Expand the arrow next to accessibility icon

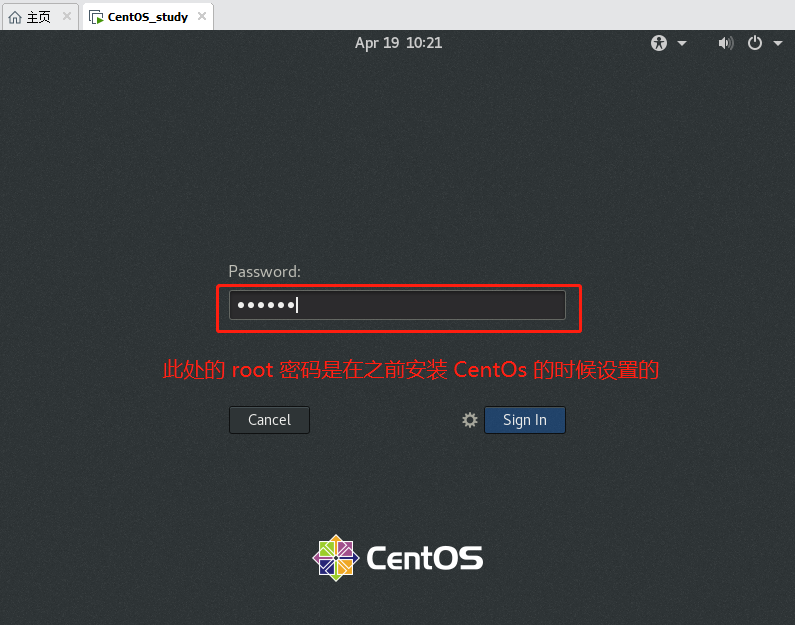(x=682, y=43)
